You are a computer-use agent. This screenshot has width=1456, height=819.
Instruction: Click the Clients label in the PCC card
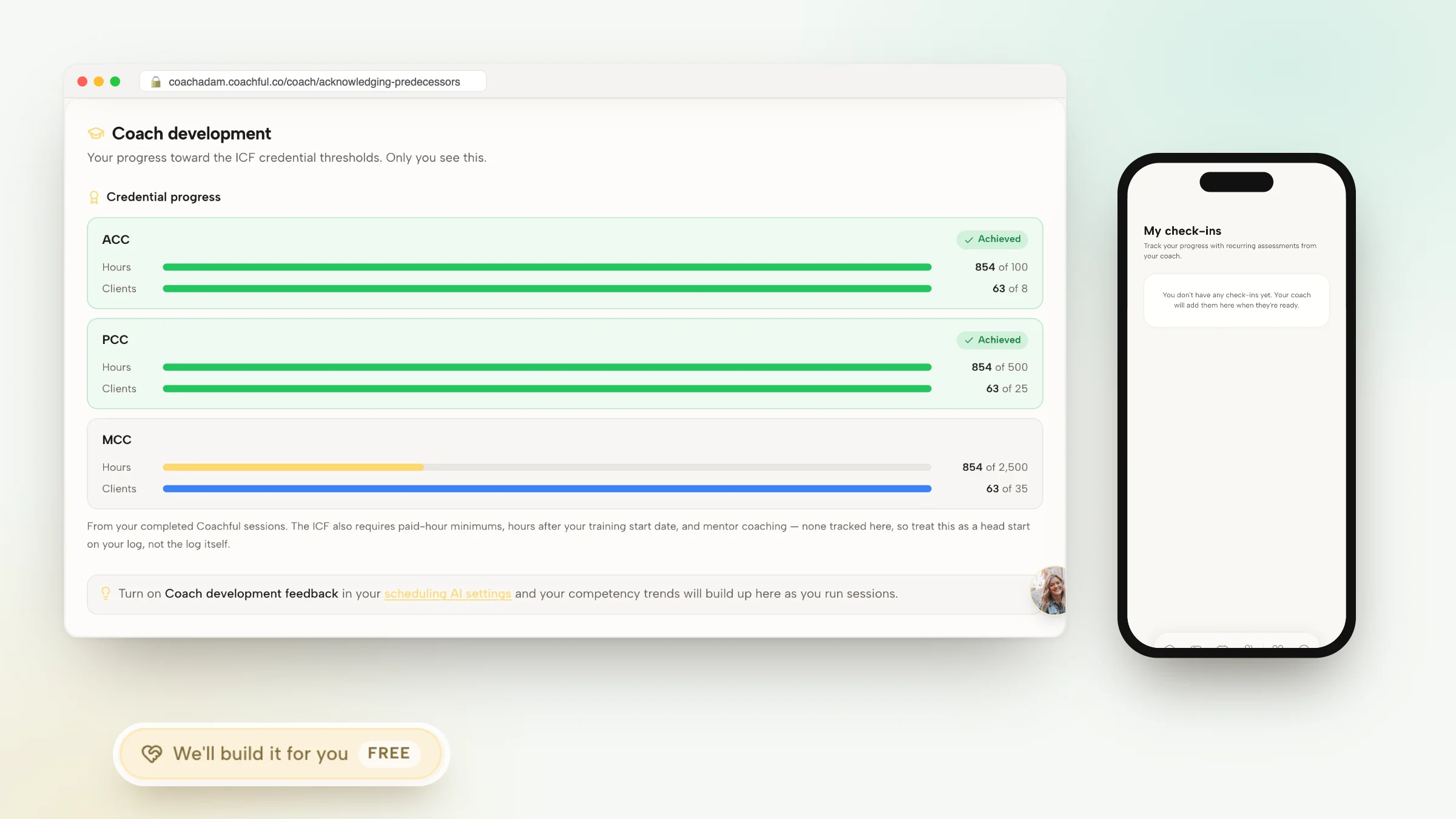click(x=119, y=389)
